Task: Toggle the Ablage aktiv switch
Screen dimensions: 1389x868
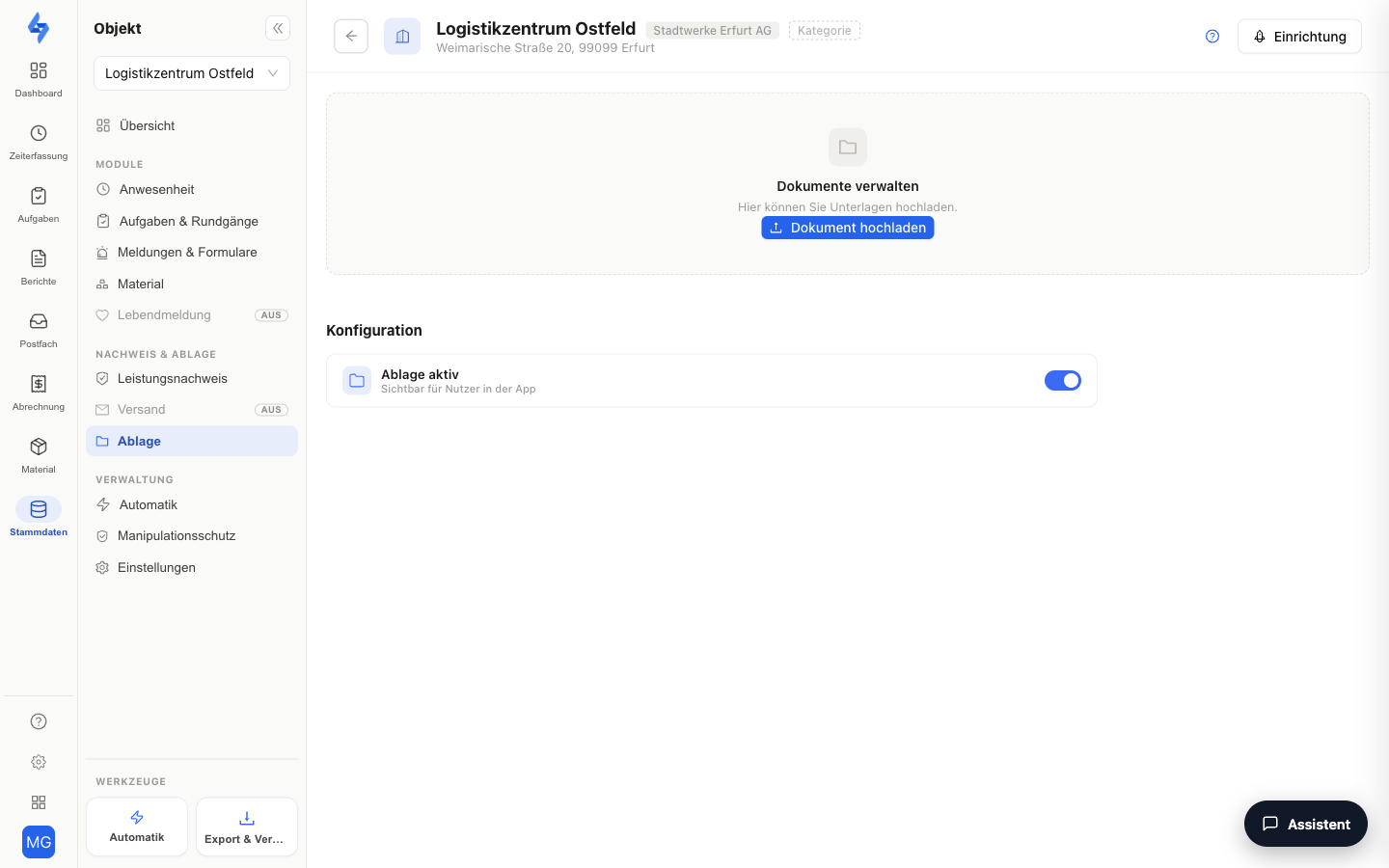Action: (1063, 381)
